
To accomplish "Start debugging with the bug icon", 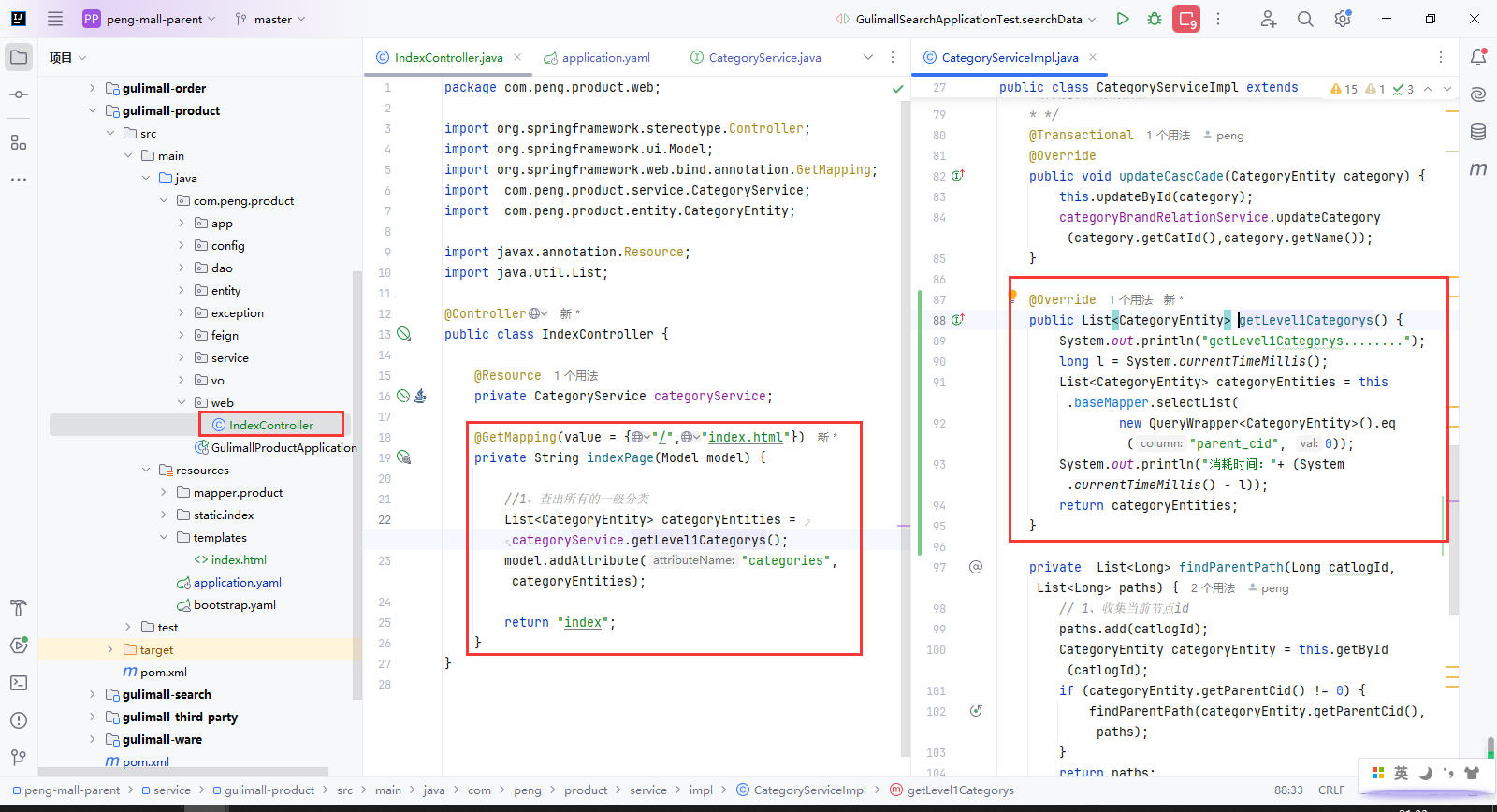I will tap(1155, 19).
